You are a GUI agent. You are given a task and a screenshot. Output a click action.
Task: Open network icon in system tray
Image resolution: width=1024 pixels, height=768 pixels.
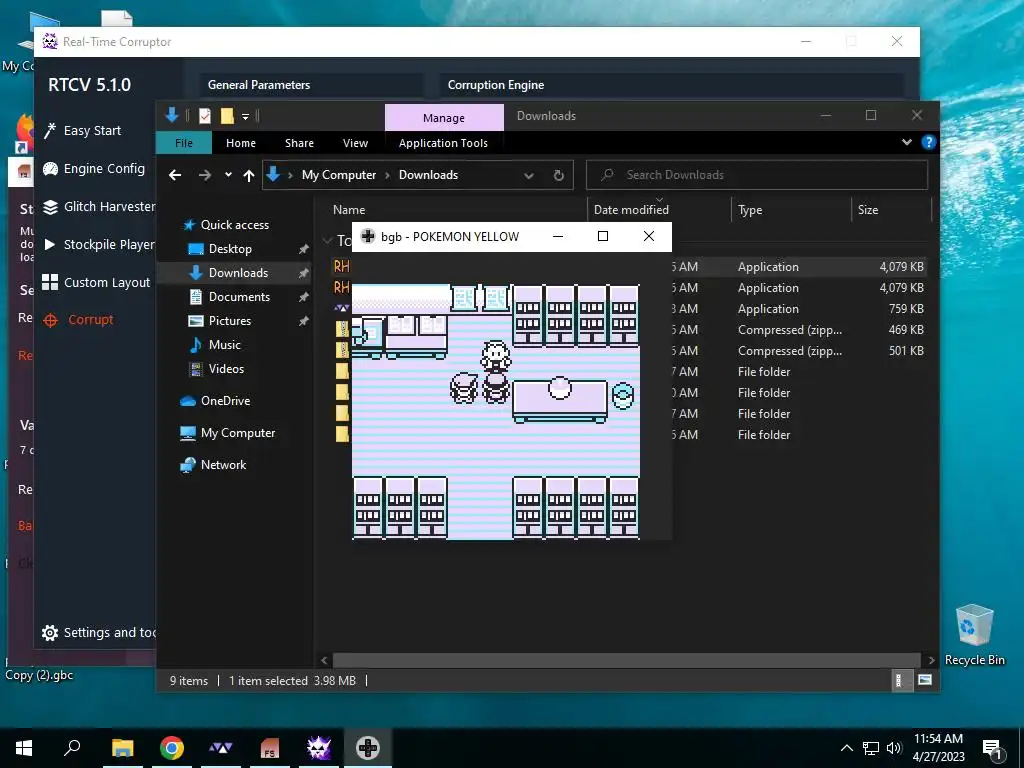tap(871, 748)
